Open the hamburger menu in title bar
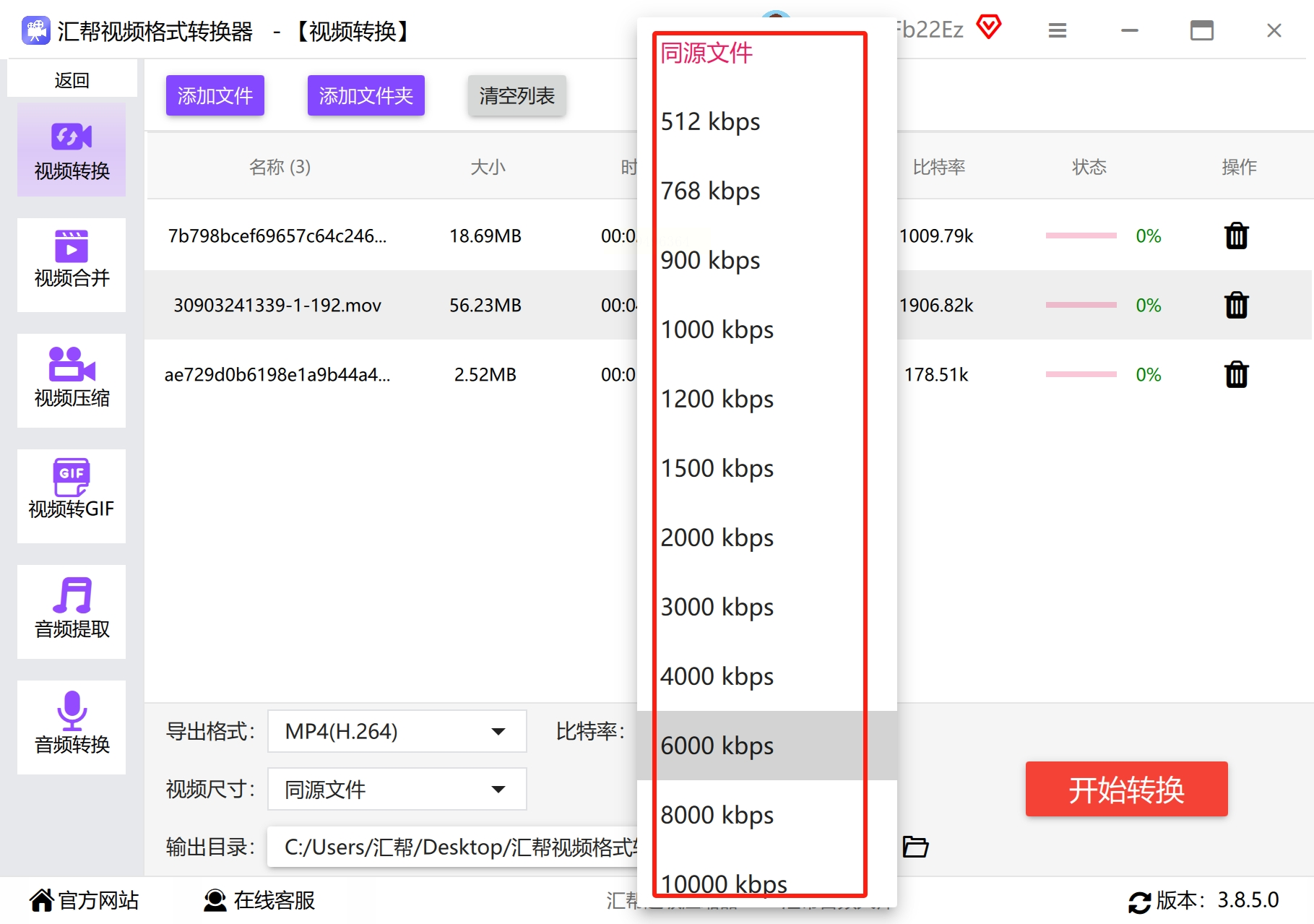This screenshot has height=924, width=1314. point(1058,30)
